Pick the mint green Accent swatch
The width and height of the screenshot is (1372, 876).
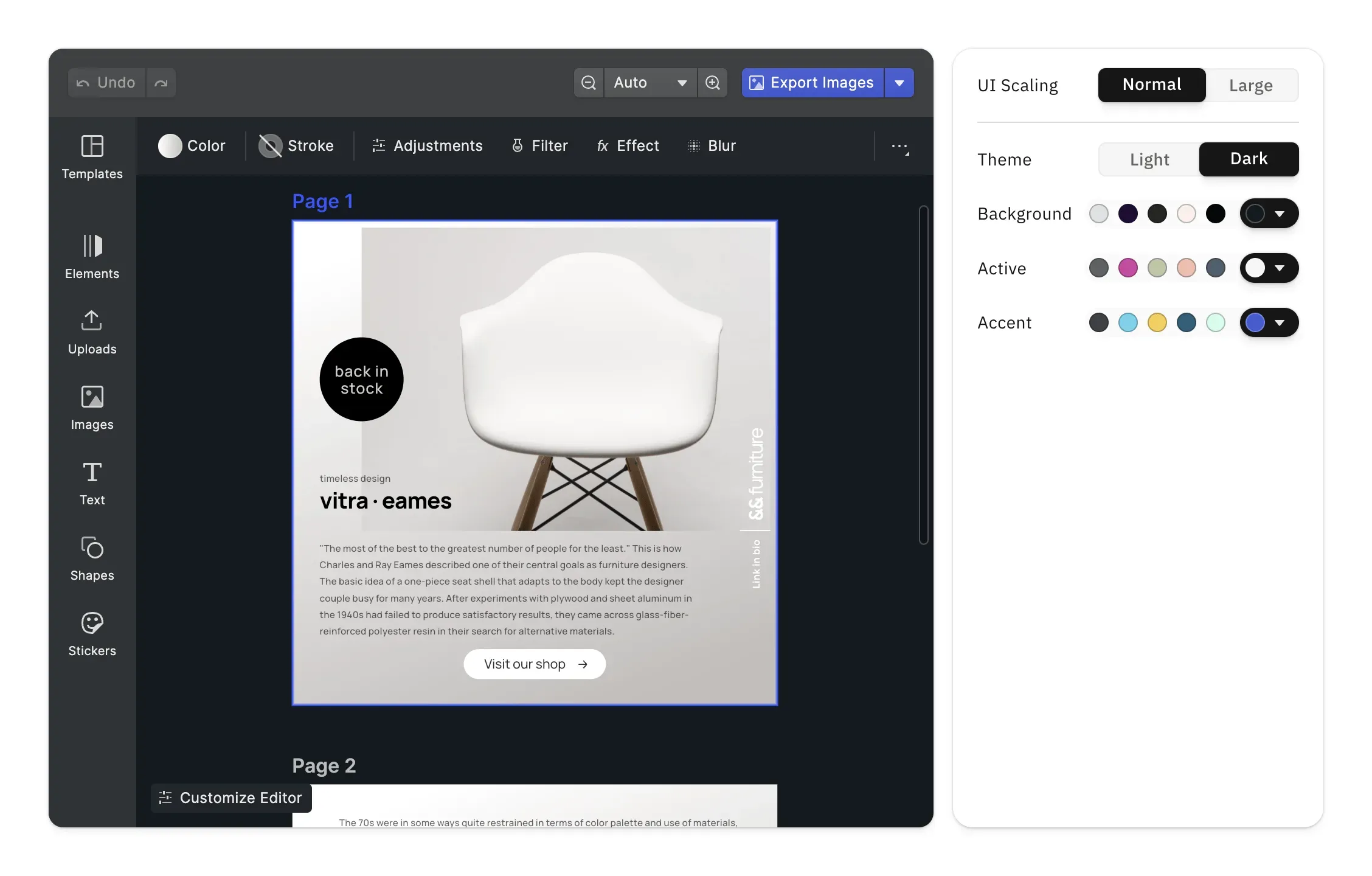point(1216,322)
